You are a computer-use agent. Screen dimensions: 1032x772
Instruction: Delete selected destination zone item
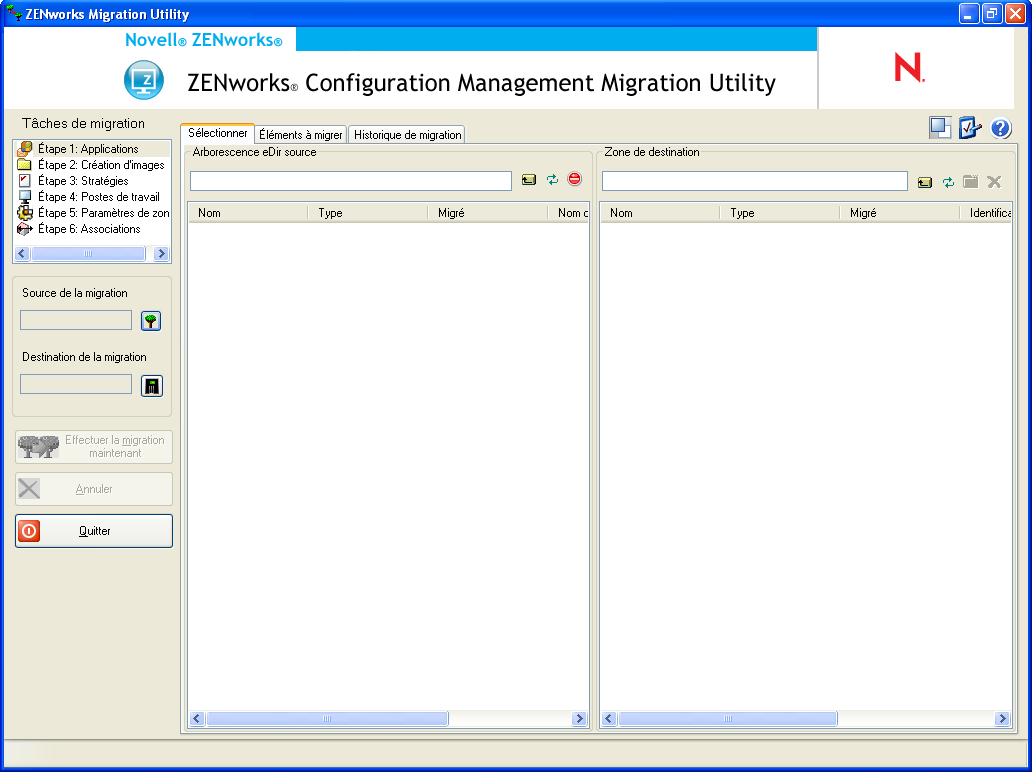point(994,182)
